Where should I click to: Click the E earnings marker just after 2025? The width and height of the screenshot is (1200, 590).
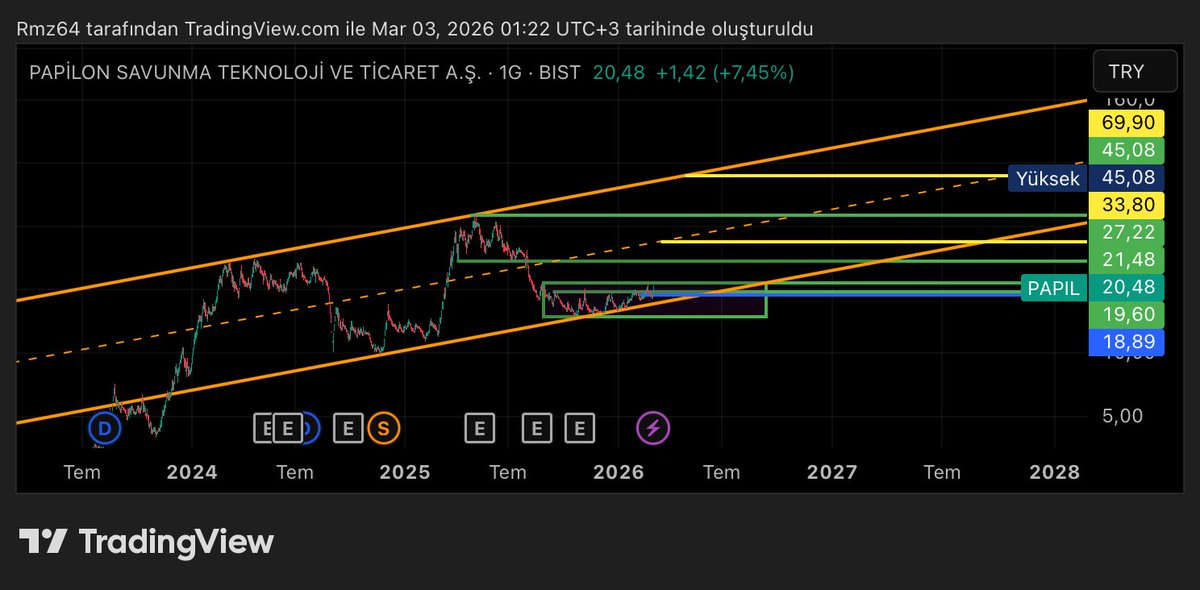tap(479, 429)
